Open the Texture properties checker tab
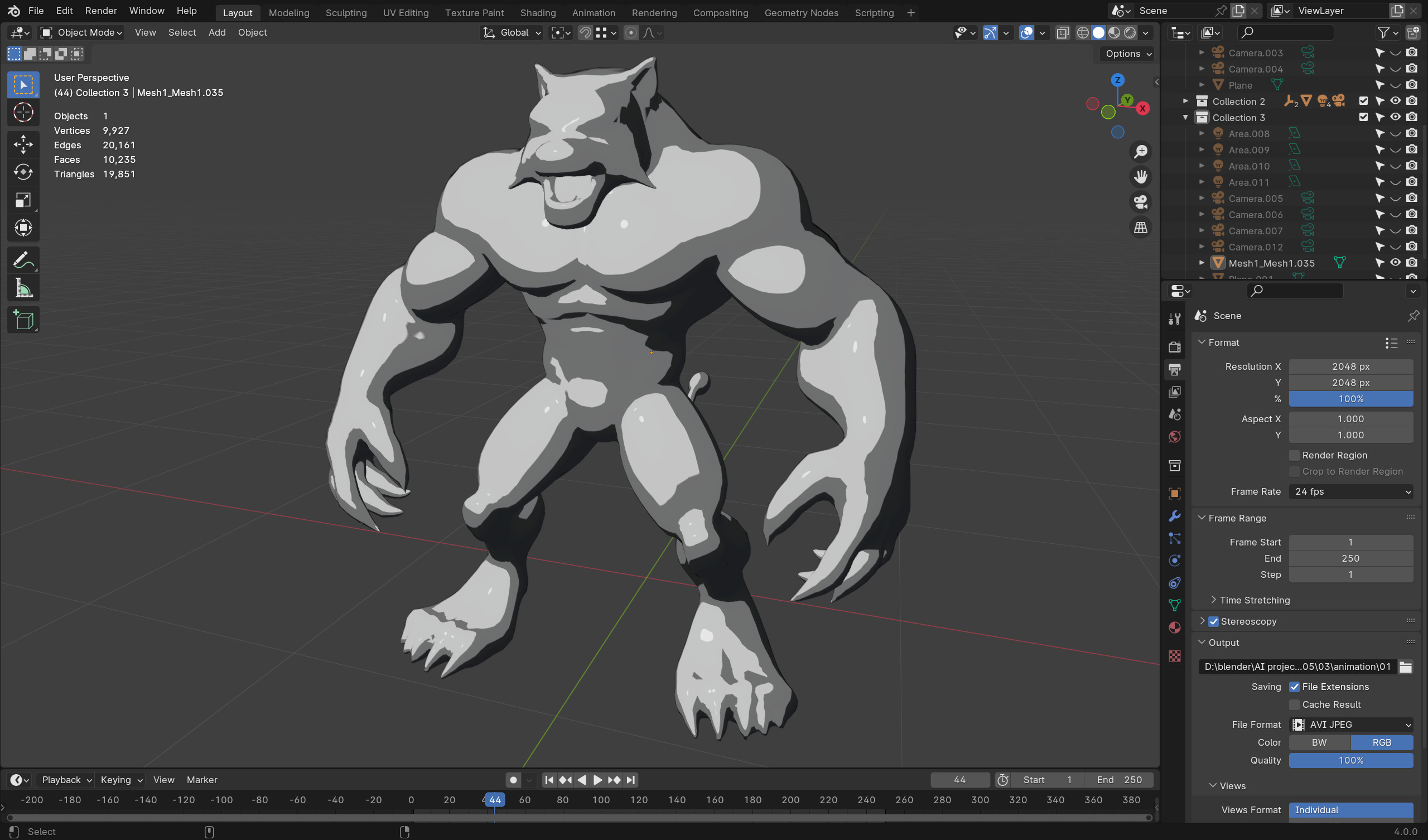1428x840 pixels. 1175,656
